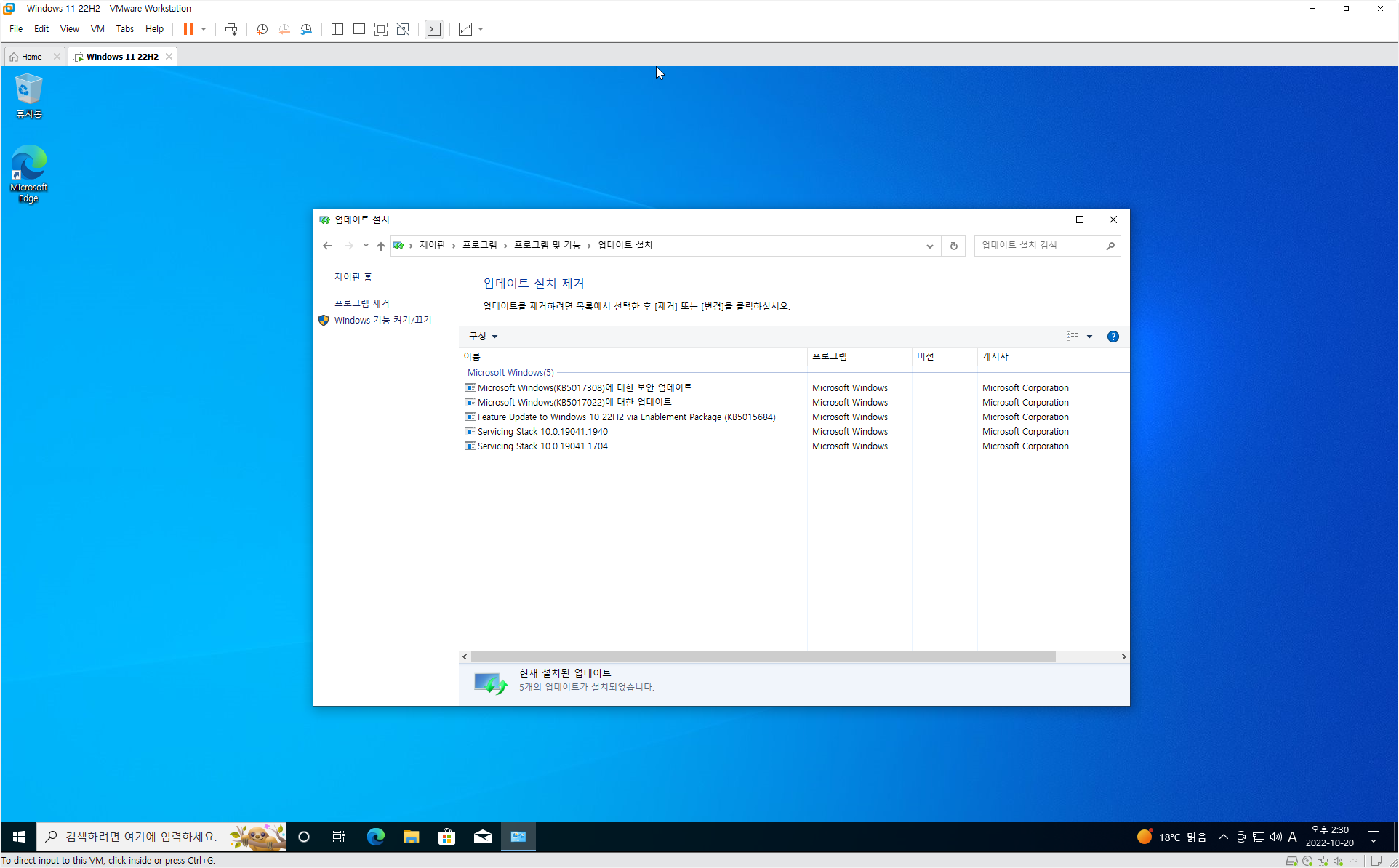Image resolution: width=1399 pixels, height=868 pixels.
Task: Open Microsoft Edge desktop shortcut
Action: click(28, 173)
